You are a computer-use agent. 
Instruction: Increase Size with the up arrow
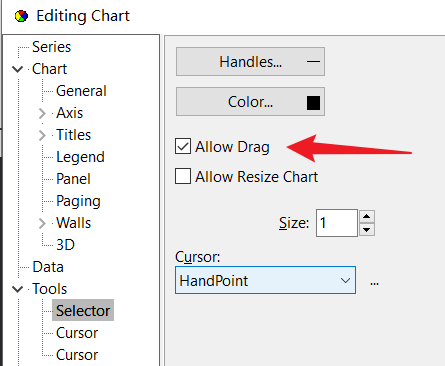point(367,217)
